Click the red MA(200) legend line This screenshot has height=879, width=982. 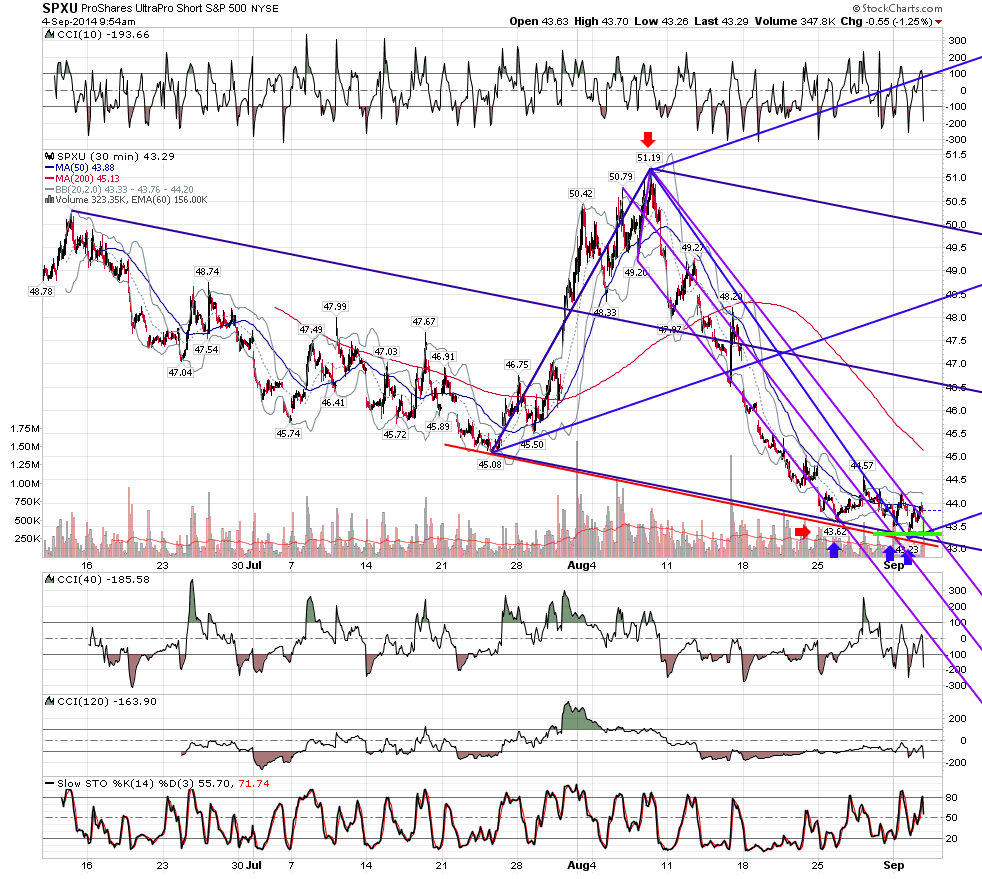[49, 179]
